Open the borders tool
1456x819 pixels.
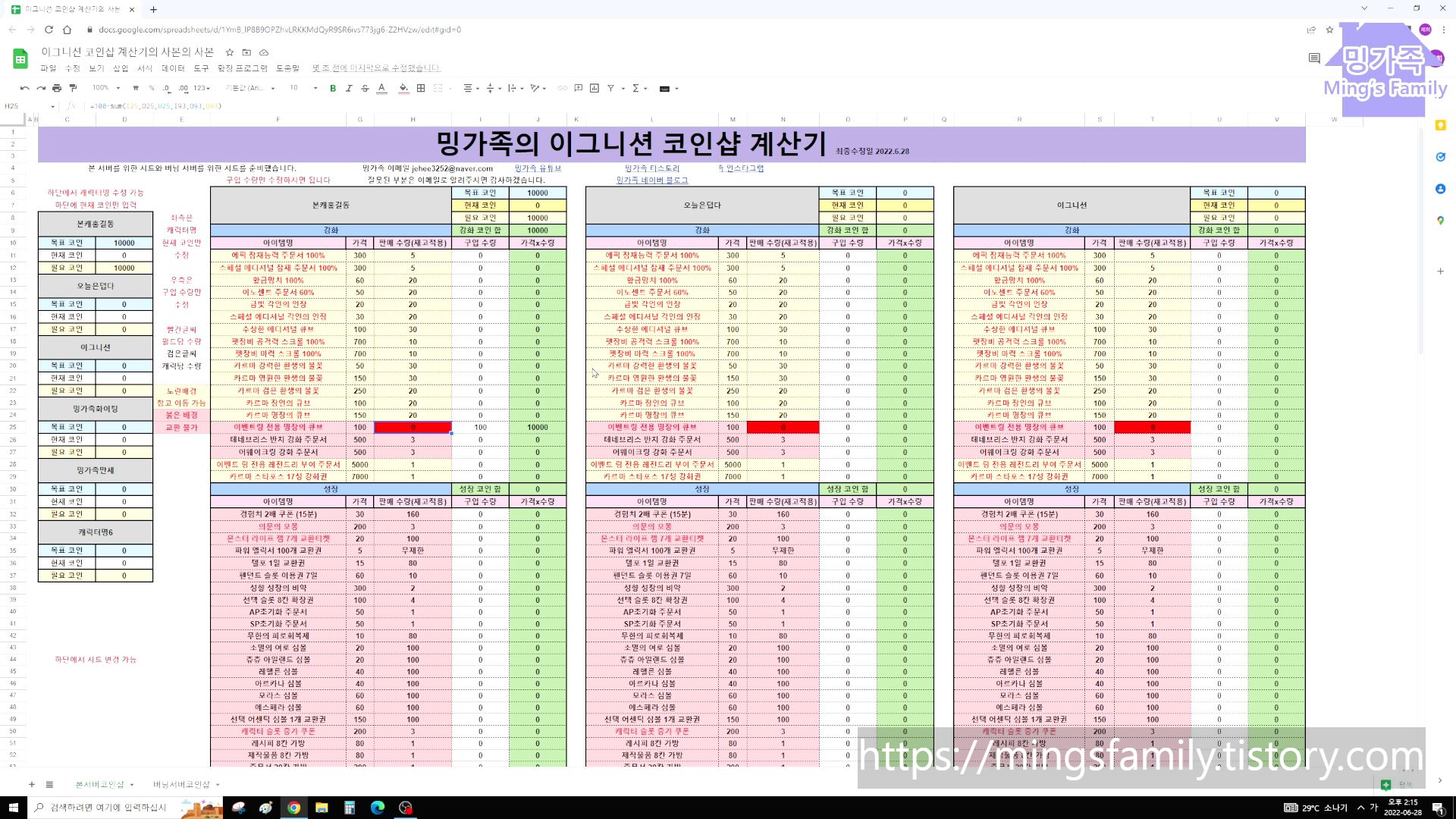[421, 88]
